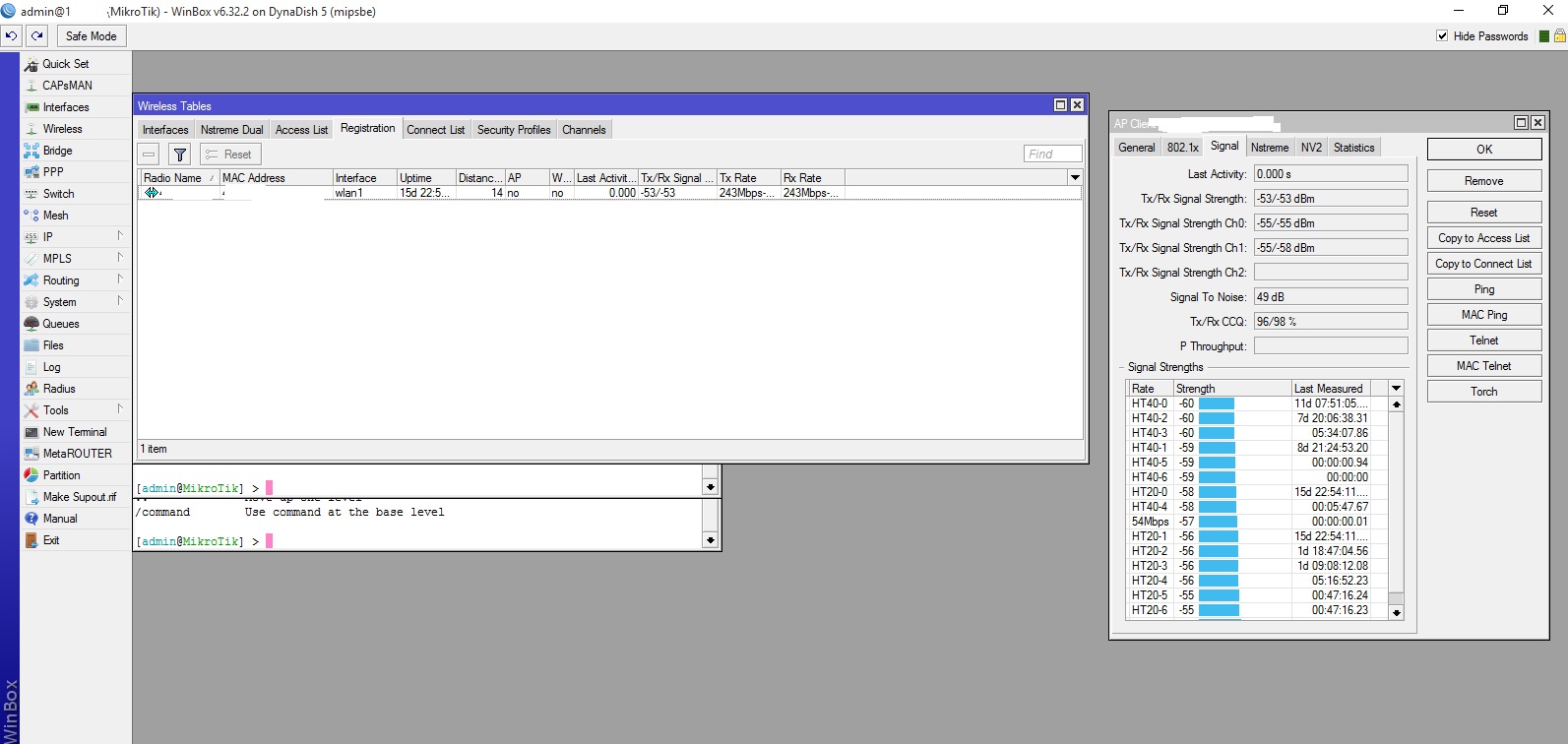1568x744 pixels.
Task: Click the Signal Strengths scrollbar down arrow
Action: click(1396, 612)
